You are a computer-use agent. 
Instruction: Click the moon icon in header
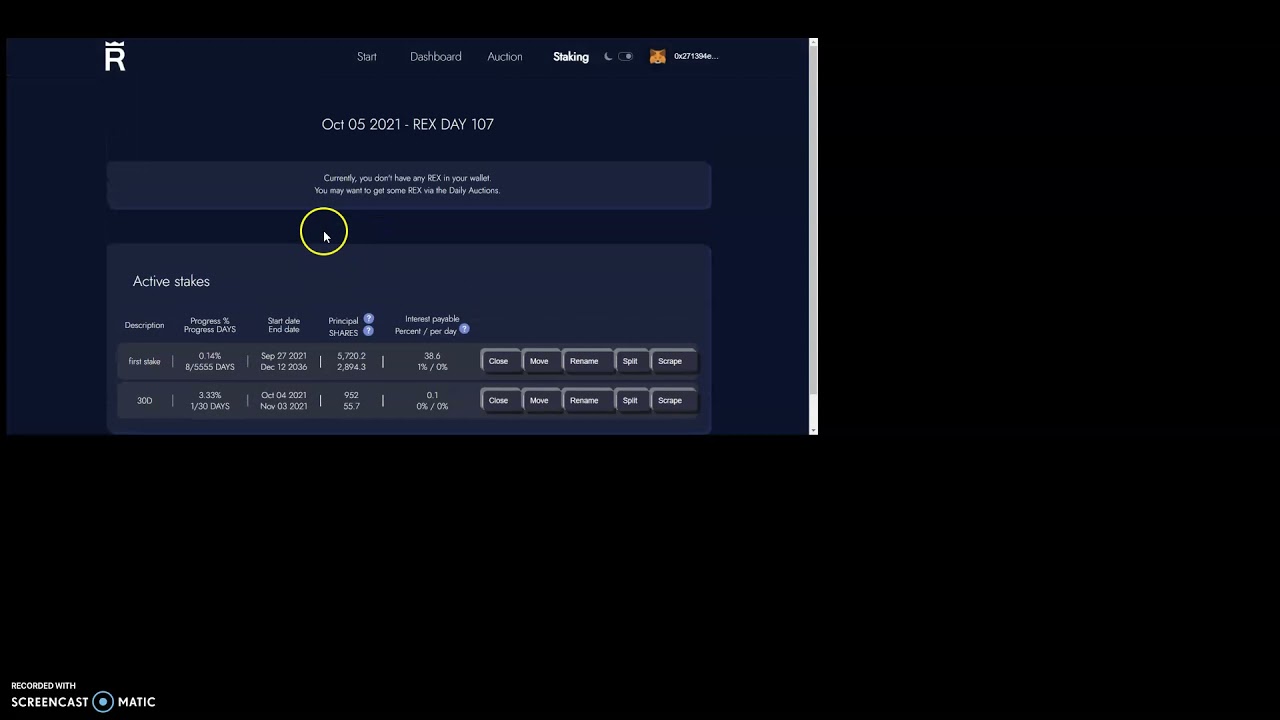click(x=608, y=57)
